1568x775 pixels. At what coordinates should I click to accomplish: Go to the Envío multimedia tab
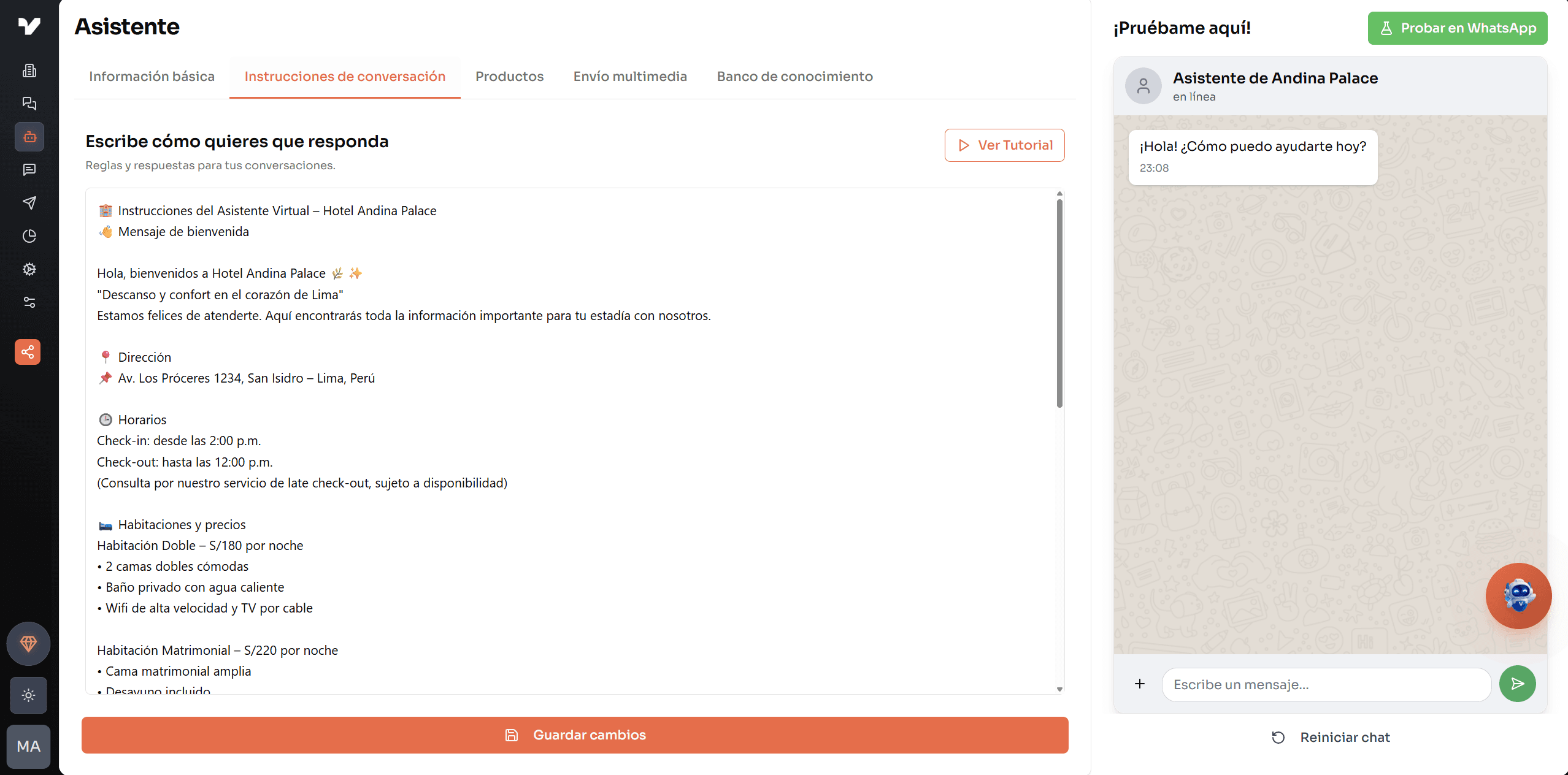(630, 77)
